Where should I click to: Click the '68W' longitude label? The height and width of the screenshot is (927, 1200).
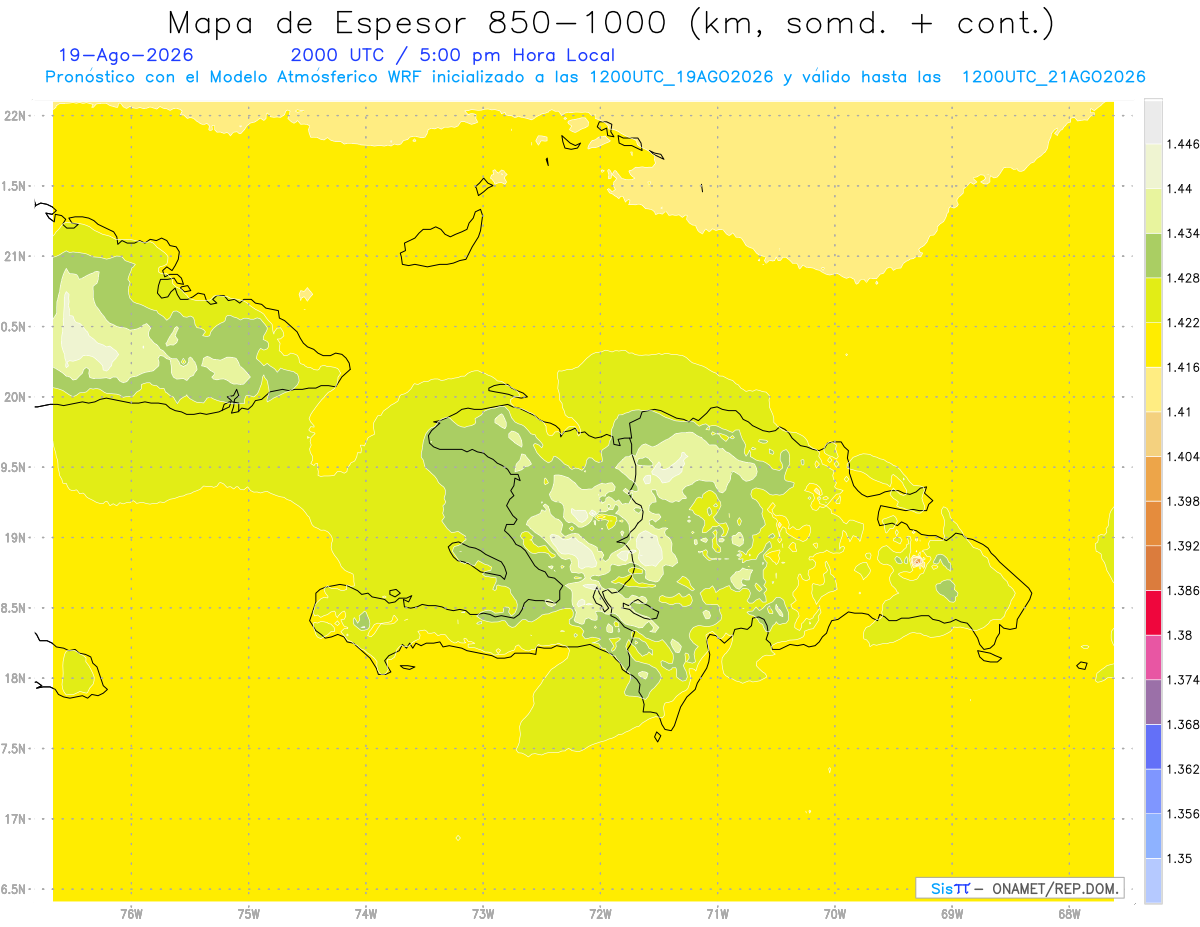(x=1069, y=914)
